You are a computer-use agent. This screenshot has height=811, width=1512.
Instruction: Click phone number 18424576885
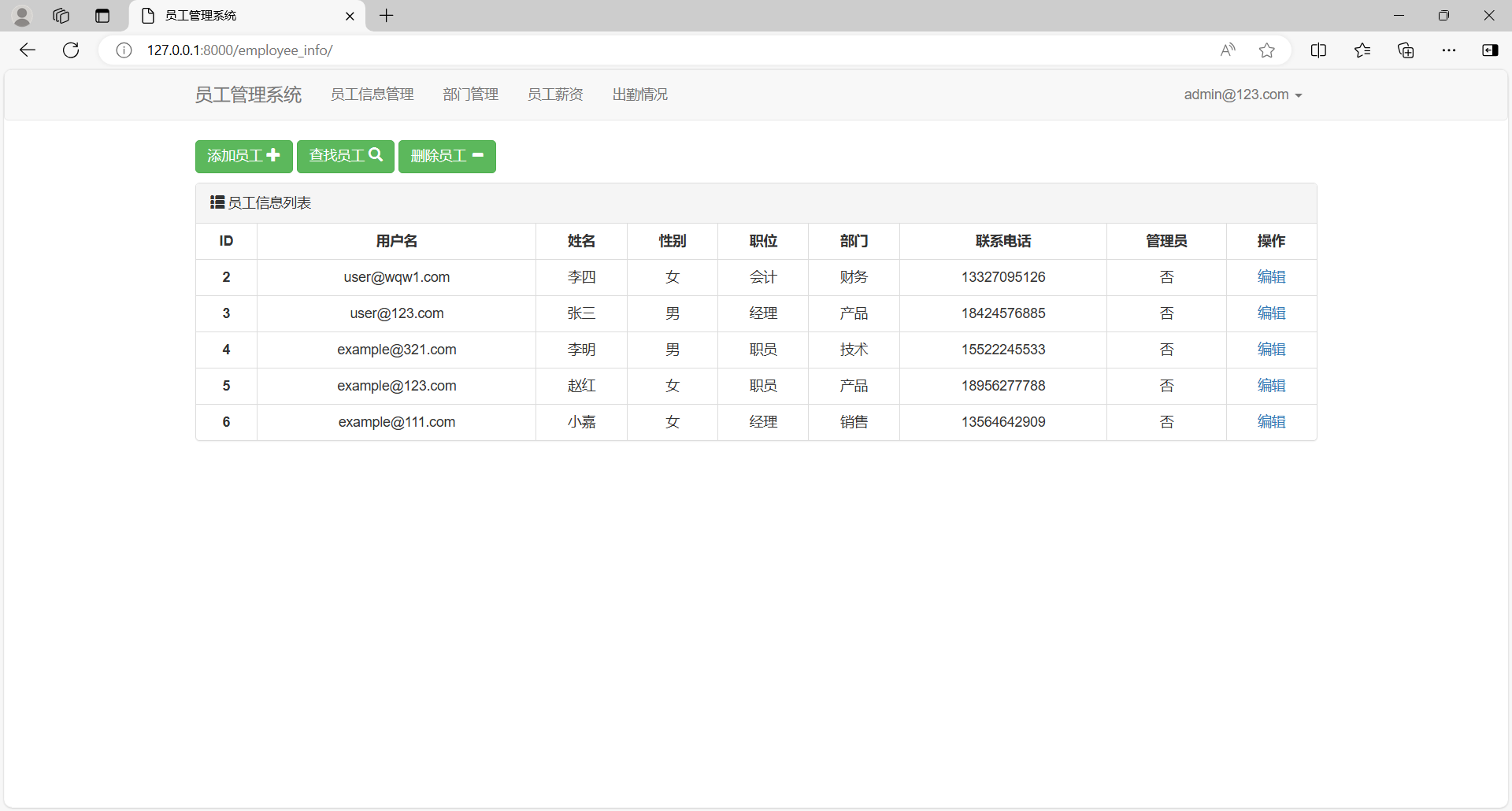point(1003,313)
